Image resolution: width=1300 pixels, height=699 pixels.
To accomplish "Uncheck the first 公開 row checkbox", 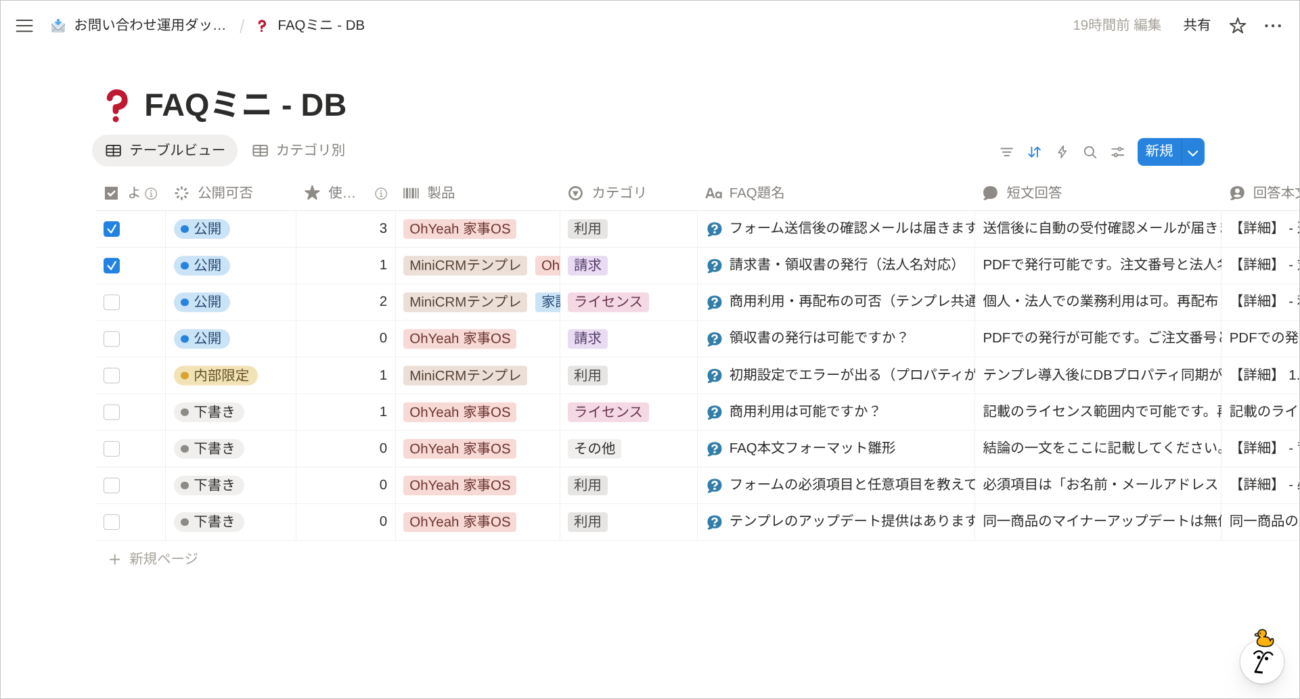I will (x=111, y=228).
